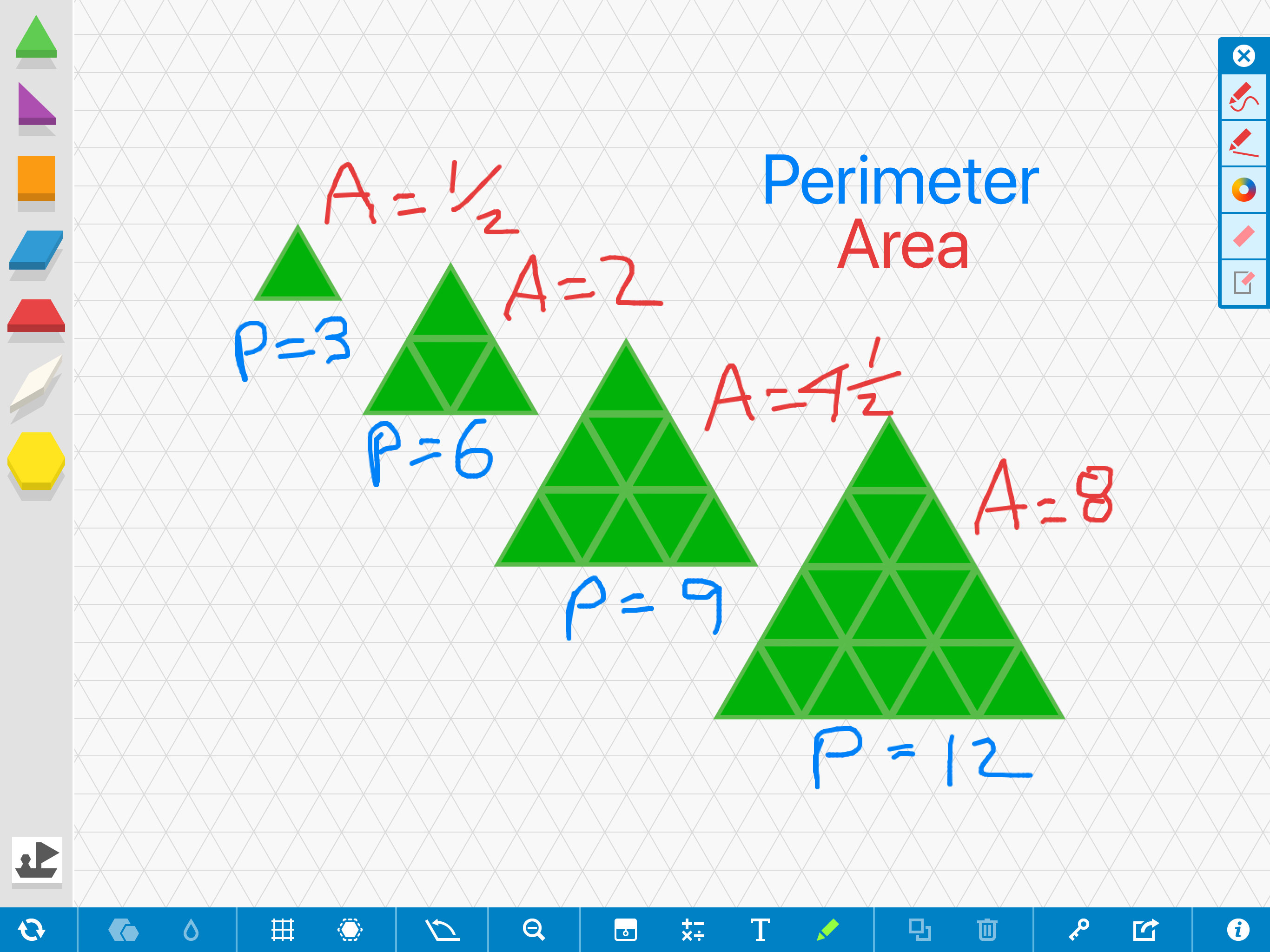Open the puzzle silhouette boat thumbnail
Image resolution: width=1270 pixels, height=952 pixels.
(37, 860)
